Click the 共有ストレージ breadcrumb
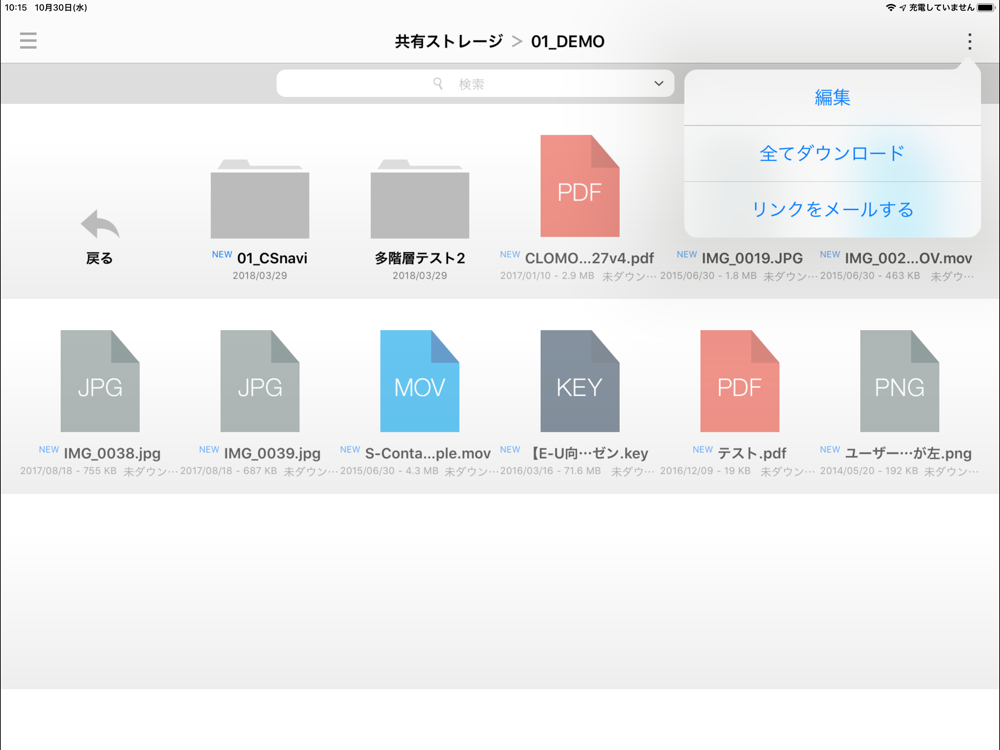 [448, 41]
